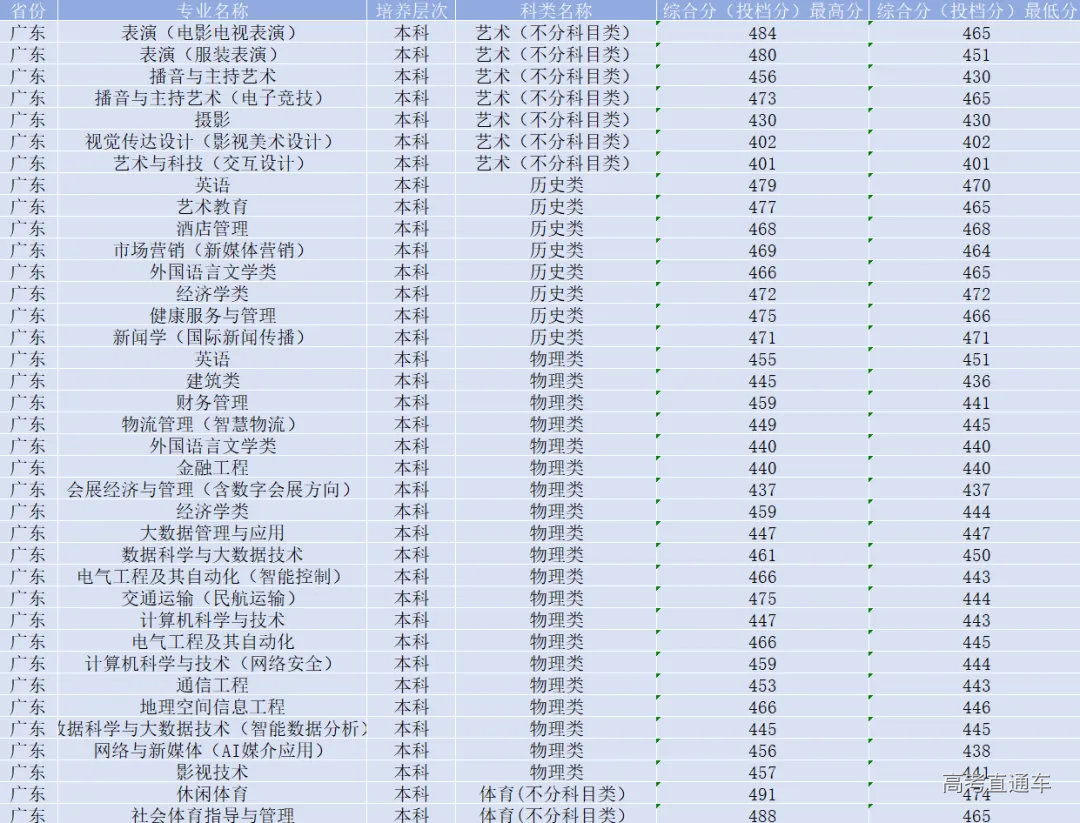
Task: Select the 酒店管理 cell
Action: (x=212, y=229)
